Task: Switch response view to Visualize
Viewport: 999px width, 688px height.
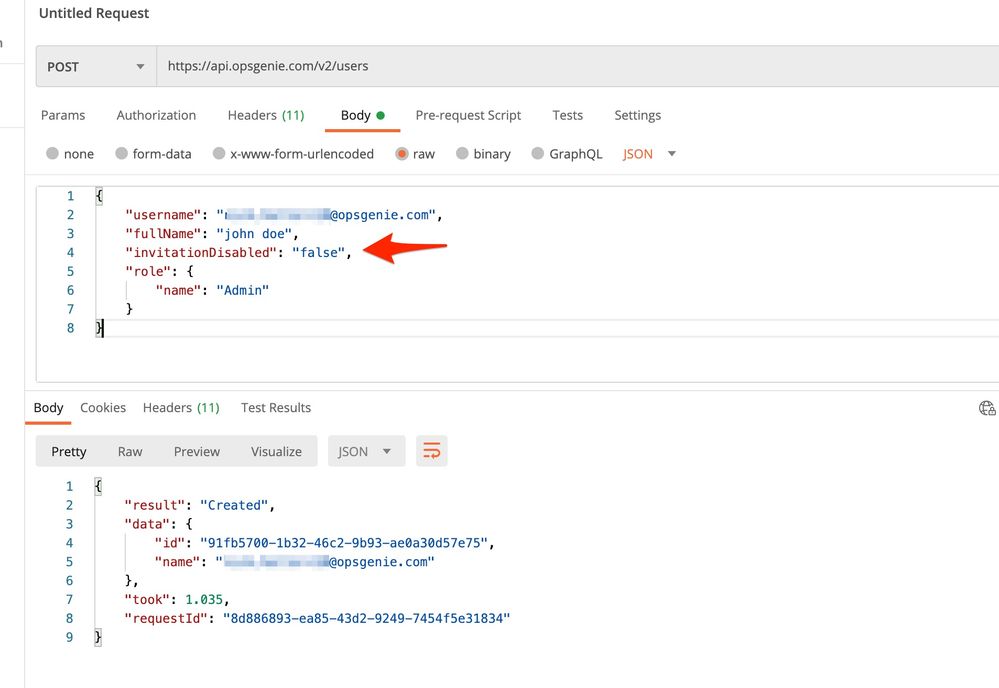Action: 277,451
